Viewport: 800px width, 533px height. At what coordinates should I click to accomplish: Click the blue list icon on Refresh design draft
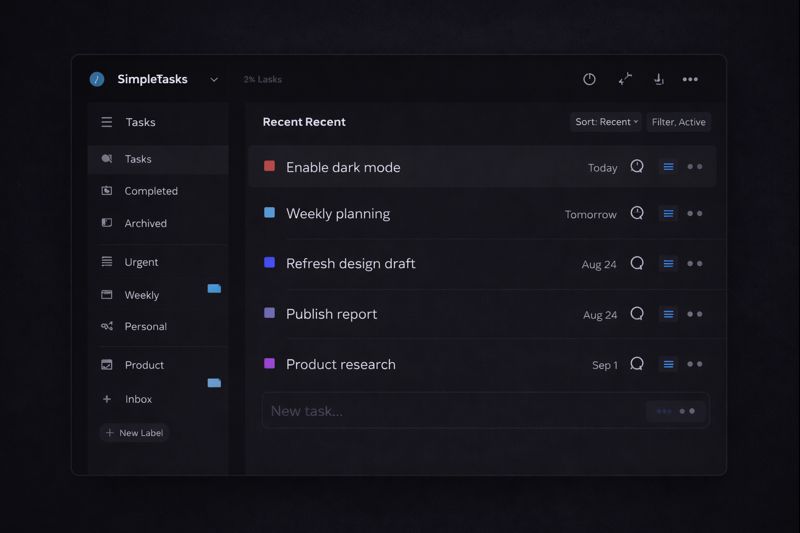pyautogui.click(x=668, y=264)
